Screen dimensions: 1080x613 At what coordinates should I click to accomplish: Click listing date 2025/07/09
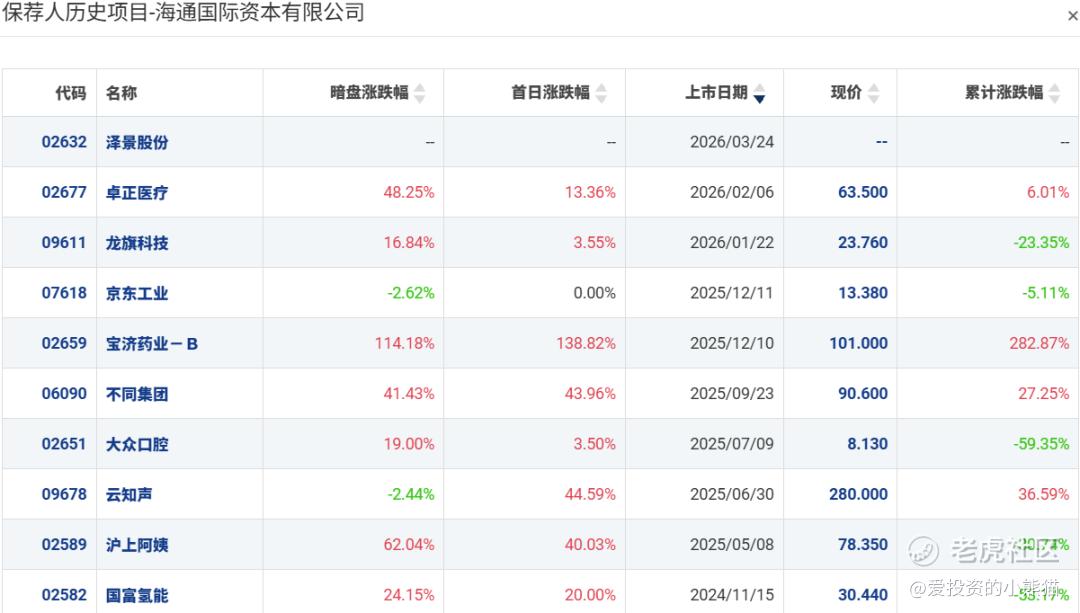tap(732, 444)
